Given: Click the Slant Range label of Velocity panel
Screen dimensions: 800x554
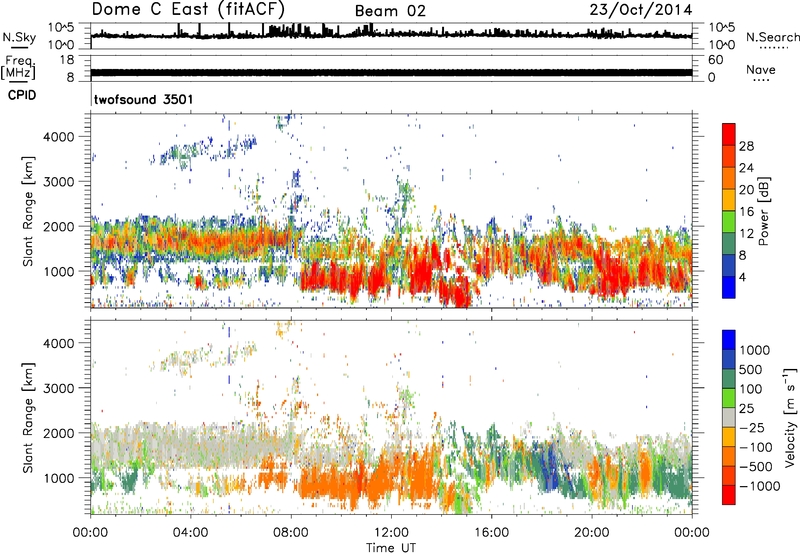Looking at the screenshot, I should pos(28,418).
